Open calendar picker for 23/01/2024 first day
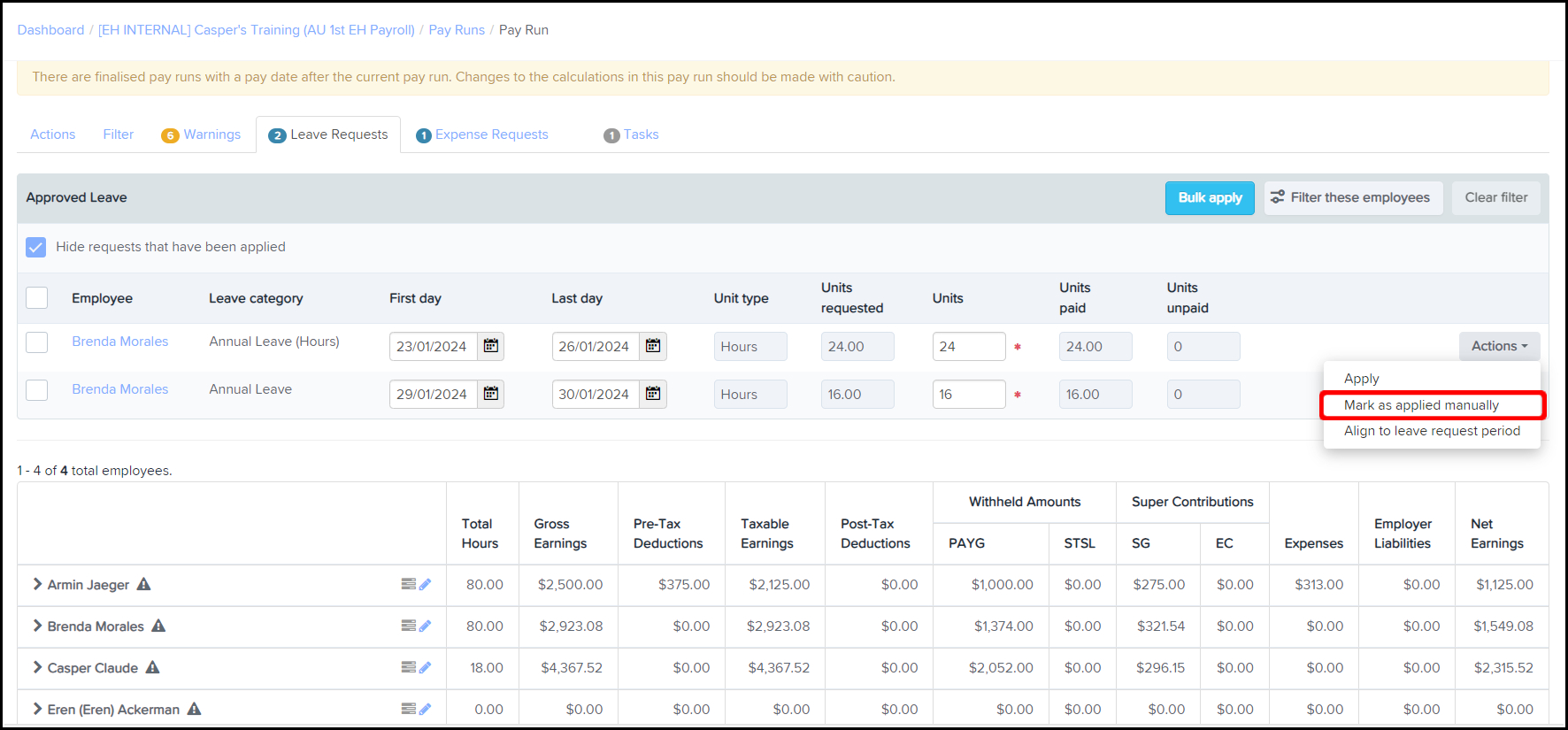Screen dimensions: 1568x730 (491, 346)
